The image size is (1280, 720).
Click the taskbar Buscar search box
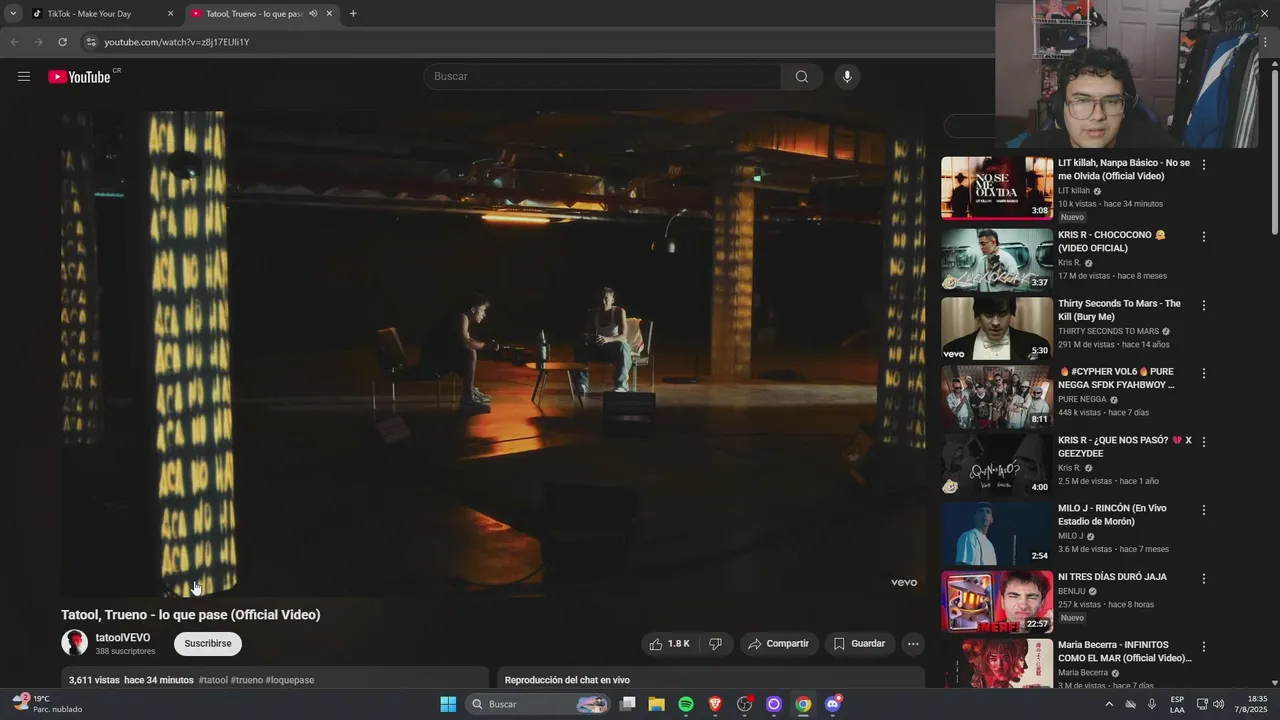click(539, 704)
